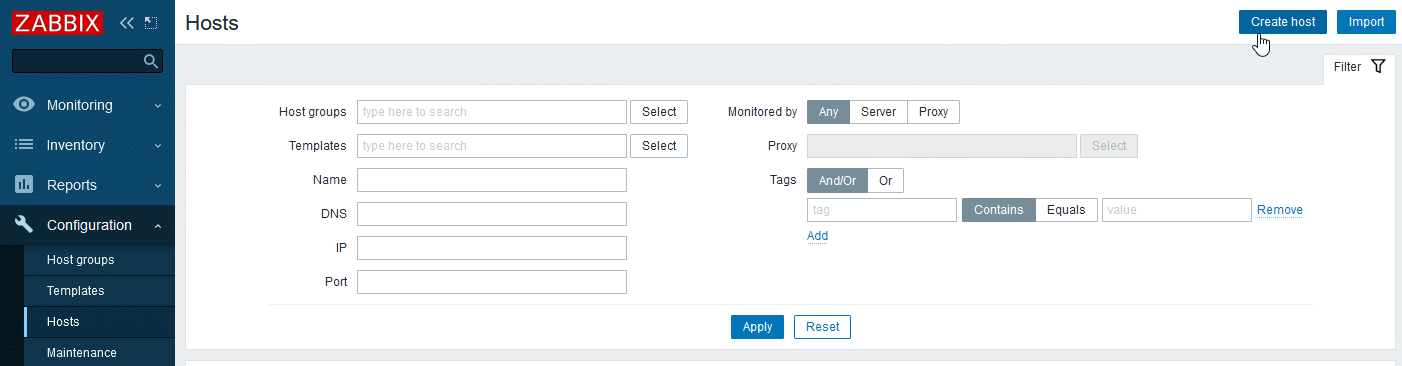Viewport: 1402px width, 366px height.
Task: Click the sidebar search magnifier icon
Action: 151,62
